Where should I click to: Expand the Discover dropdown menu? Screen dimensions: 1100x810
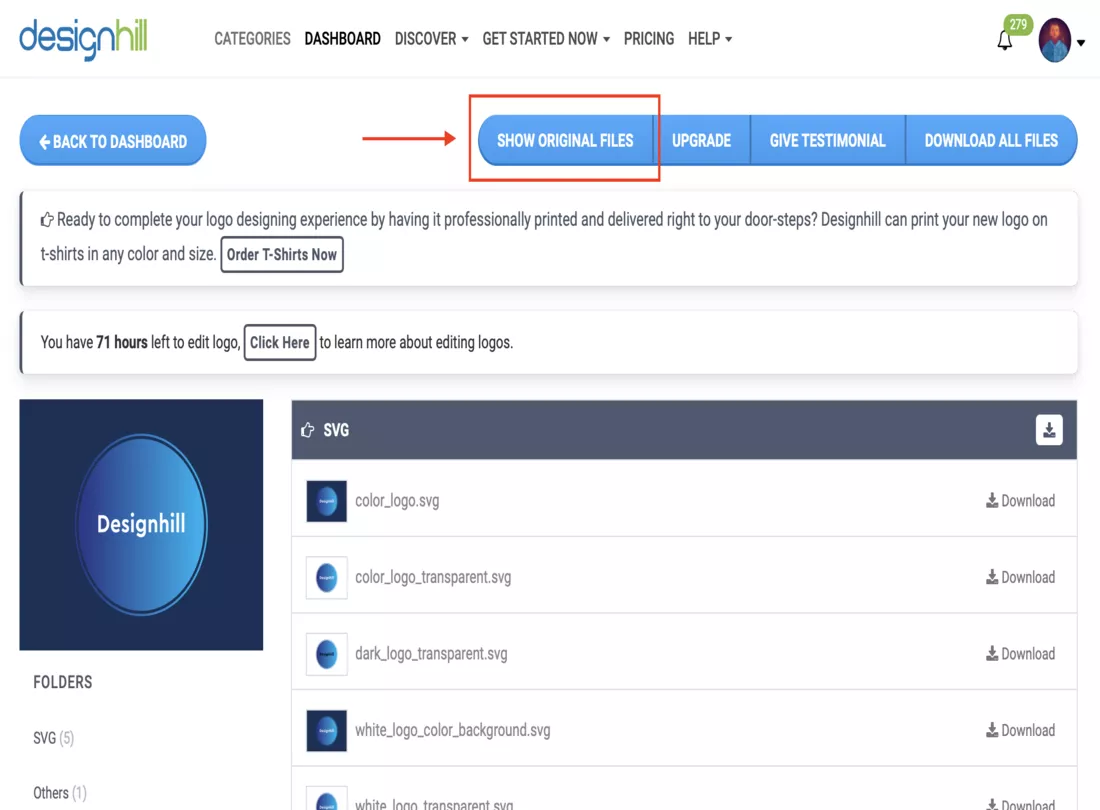tap(431, 39)
